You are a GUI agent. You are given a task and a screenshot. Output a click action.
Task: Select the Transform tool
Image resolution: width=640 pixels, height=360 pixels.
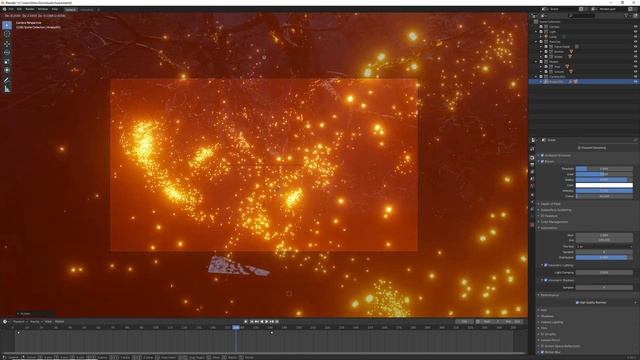click(7, 70)
